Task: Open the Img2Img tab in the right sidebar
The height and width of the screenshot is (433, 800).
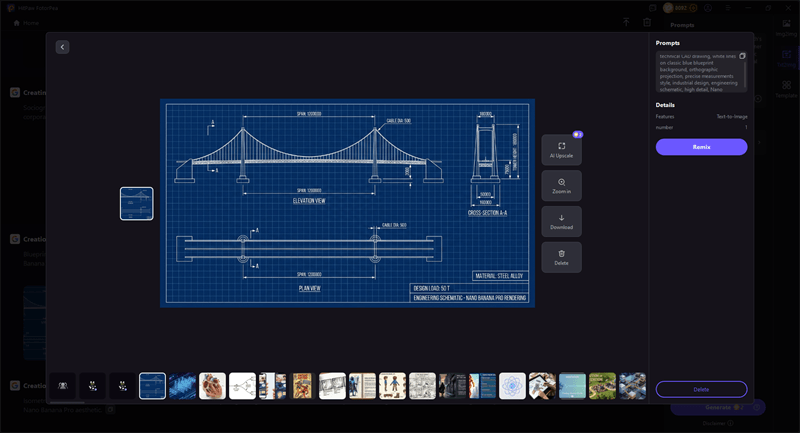Action: (x=786, y=28)
